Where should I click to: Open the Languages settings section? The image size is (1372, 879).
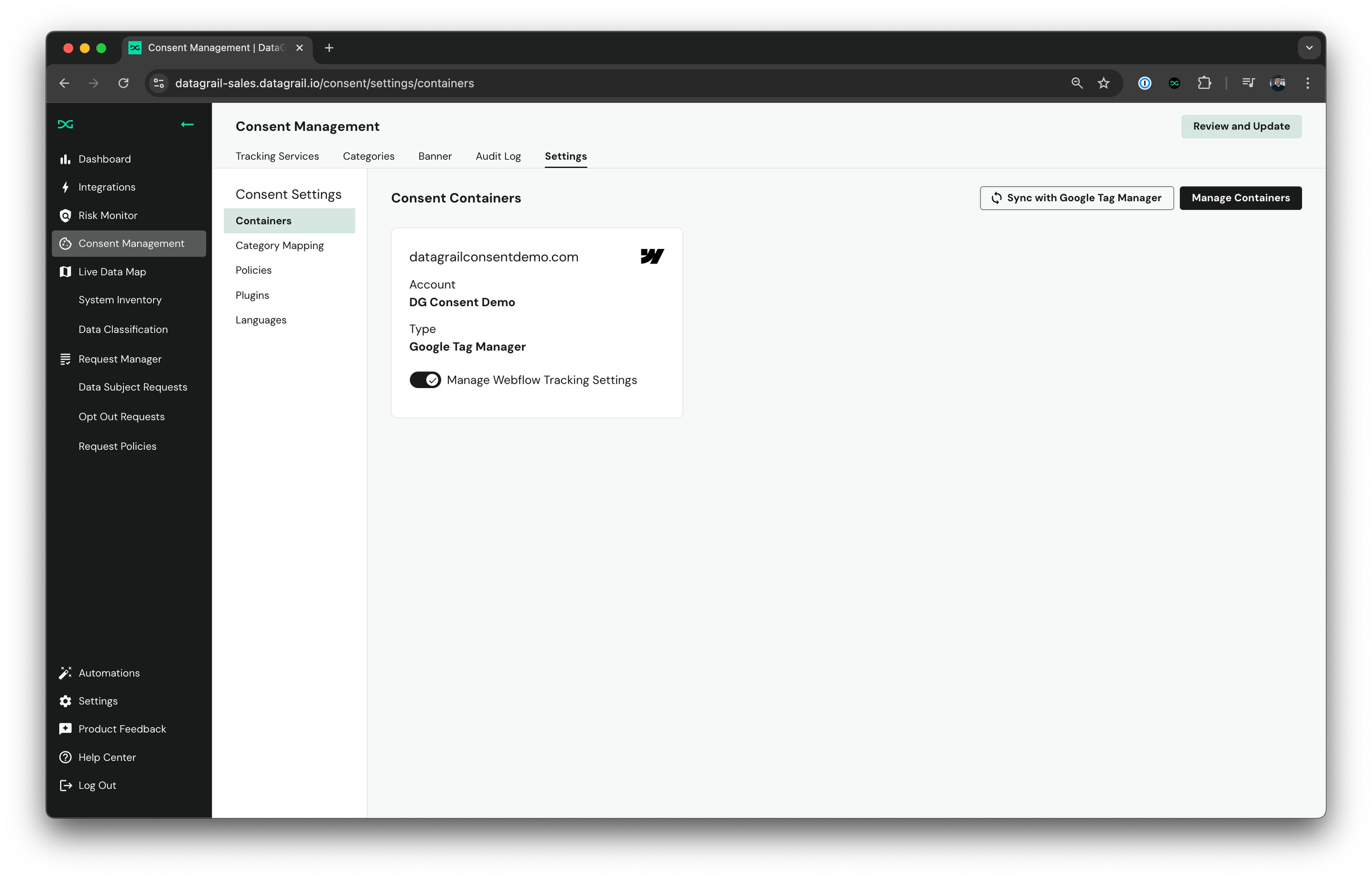click(261, 319)
